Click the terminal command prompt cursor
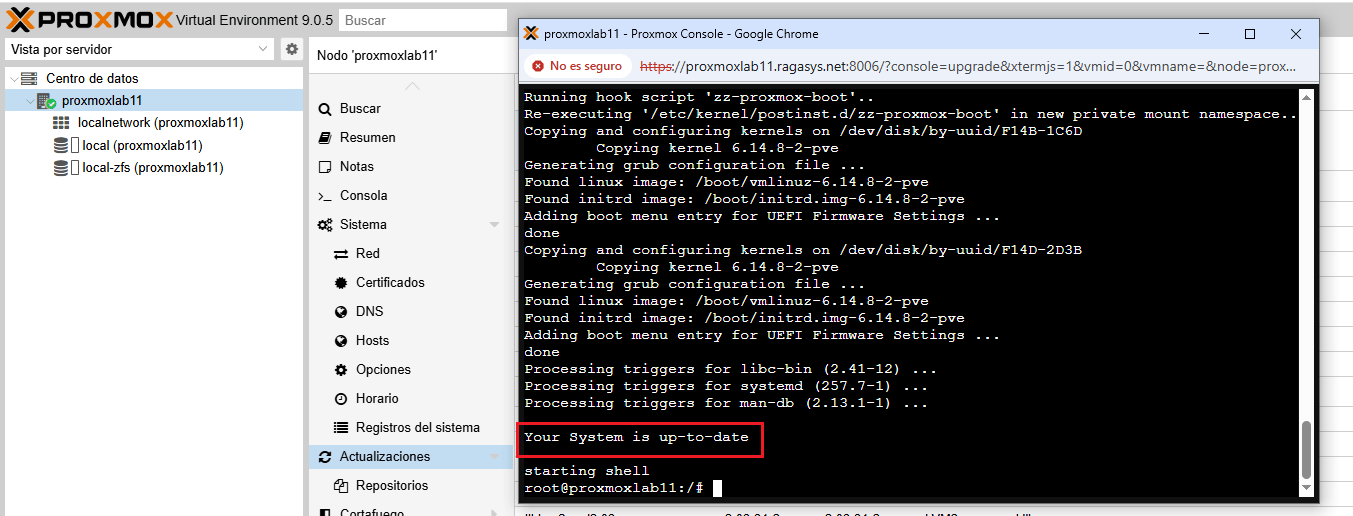 pos(717,488)
